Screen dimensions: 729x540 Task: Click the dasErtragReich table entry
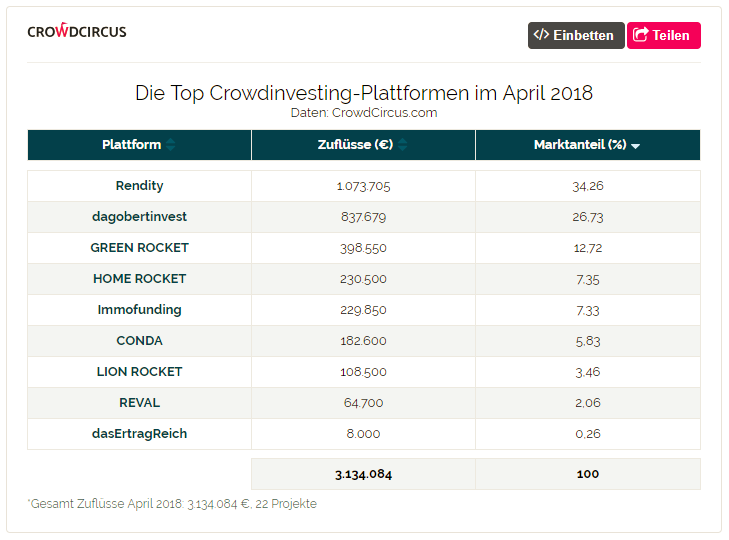(139, 434)
